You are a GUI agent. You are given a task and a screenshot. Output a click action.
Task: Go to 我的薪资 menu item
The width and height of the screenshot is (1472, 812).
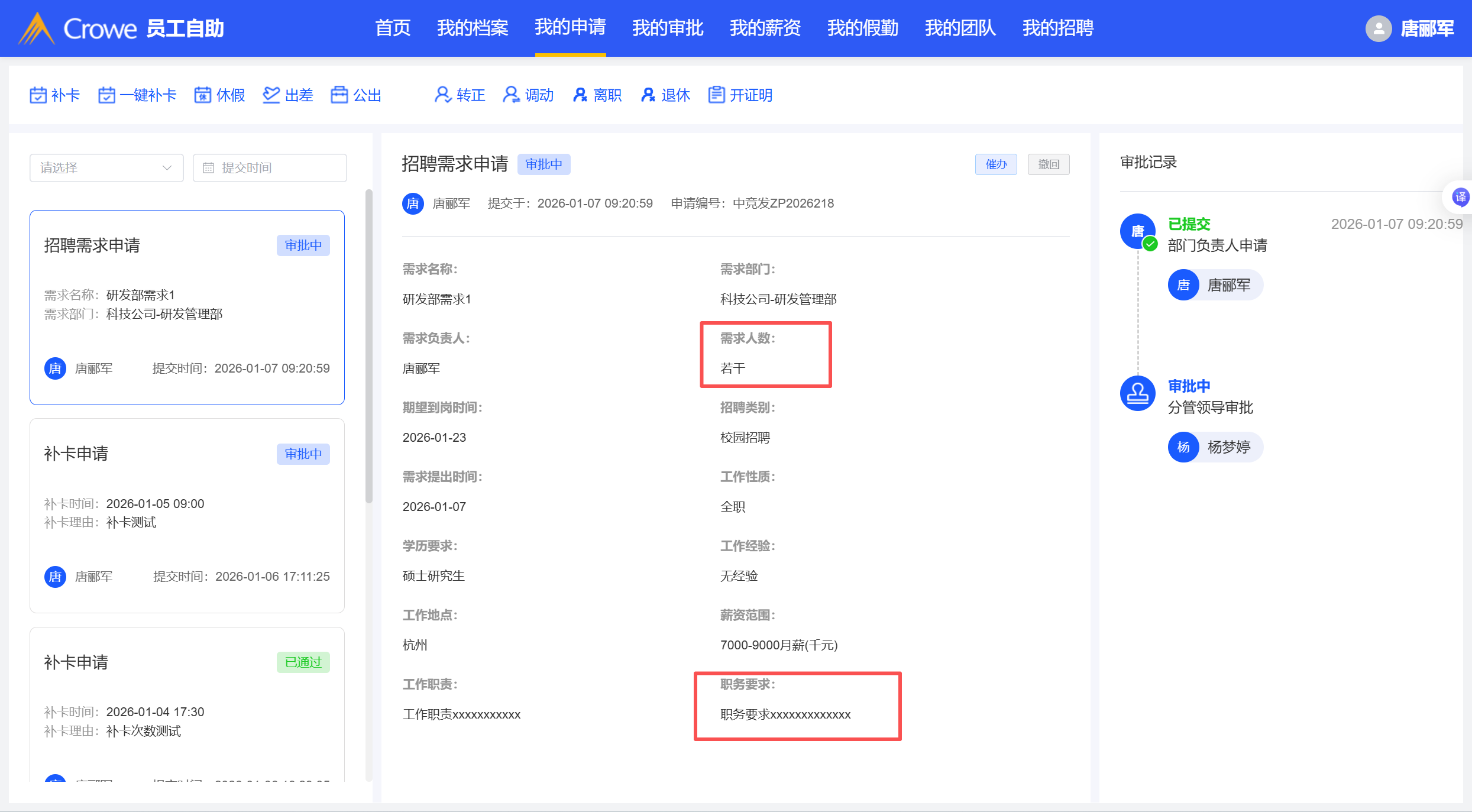[765, 28]
